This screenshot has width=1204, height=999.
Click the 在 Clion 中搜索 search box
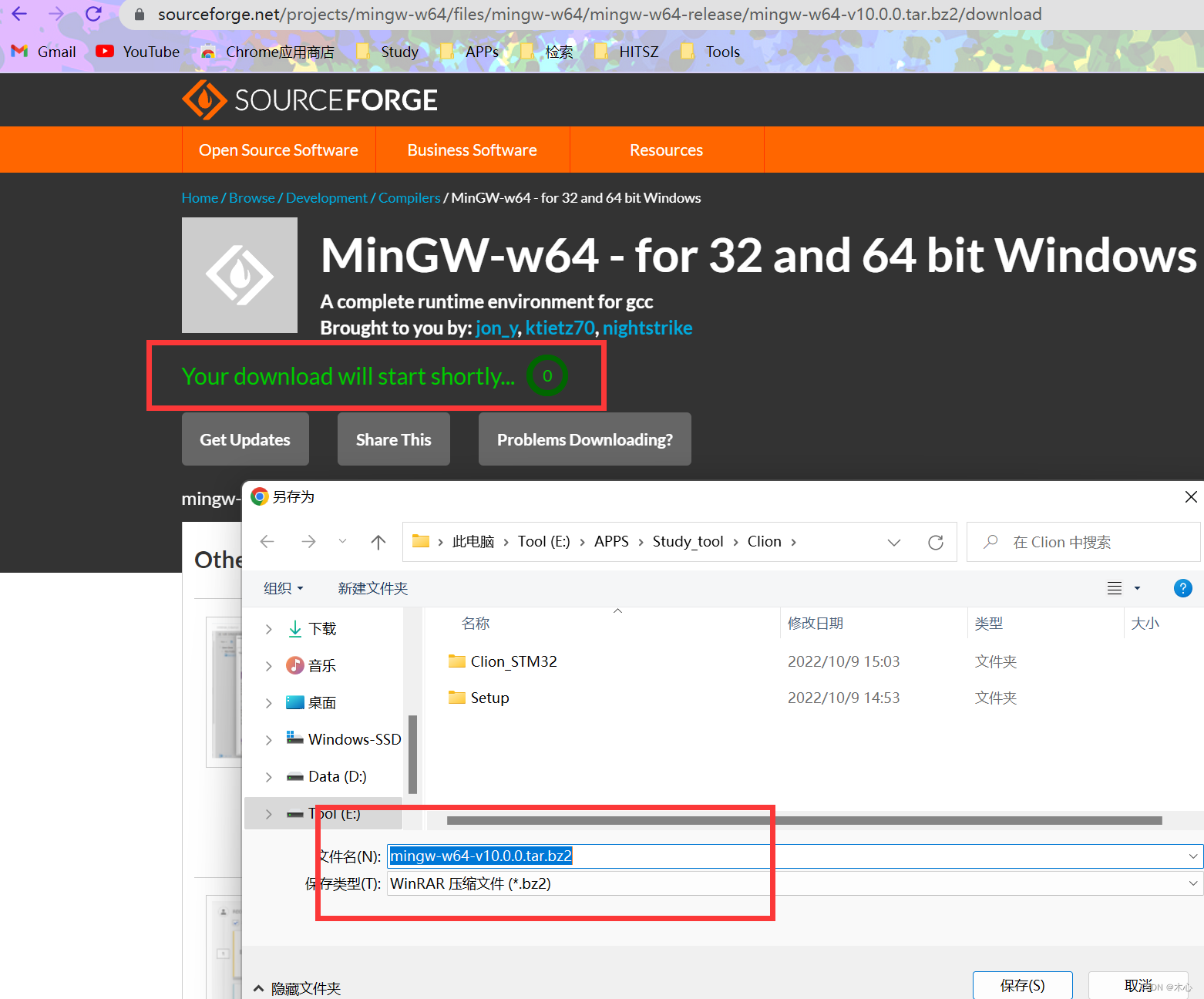[1083, 542]
